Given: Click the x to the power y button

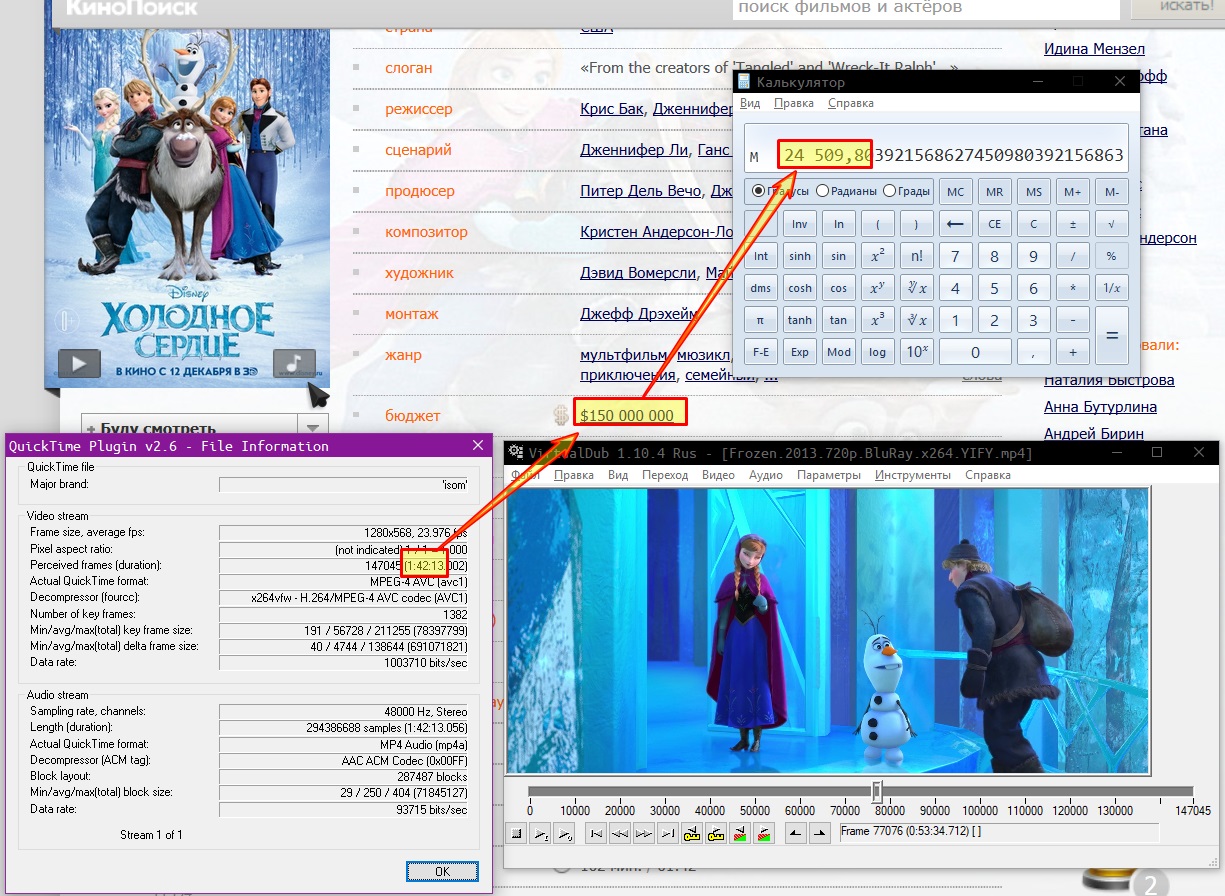Looking at the screenshot, I should coord(877,288).
